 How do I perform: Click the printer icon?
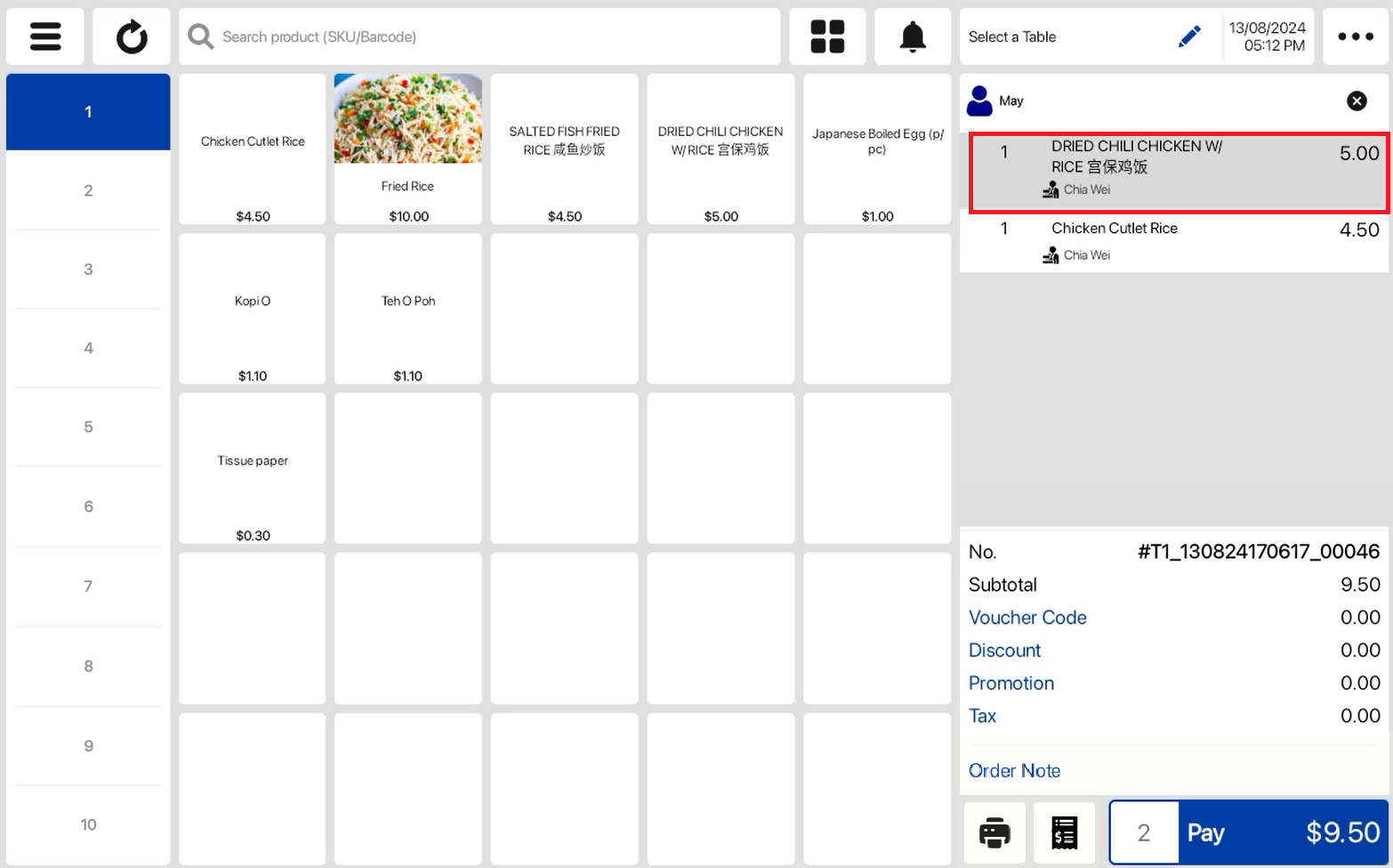(994, 832)
